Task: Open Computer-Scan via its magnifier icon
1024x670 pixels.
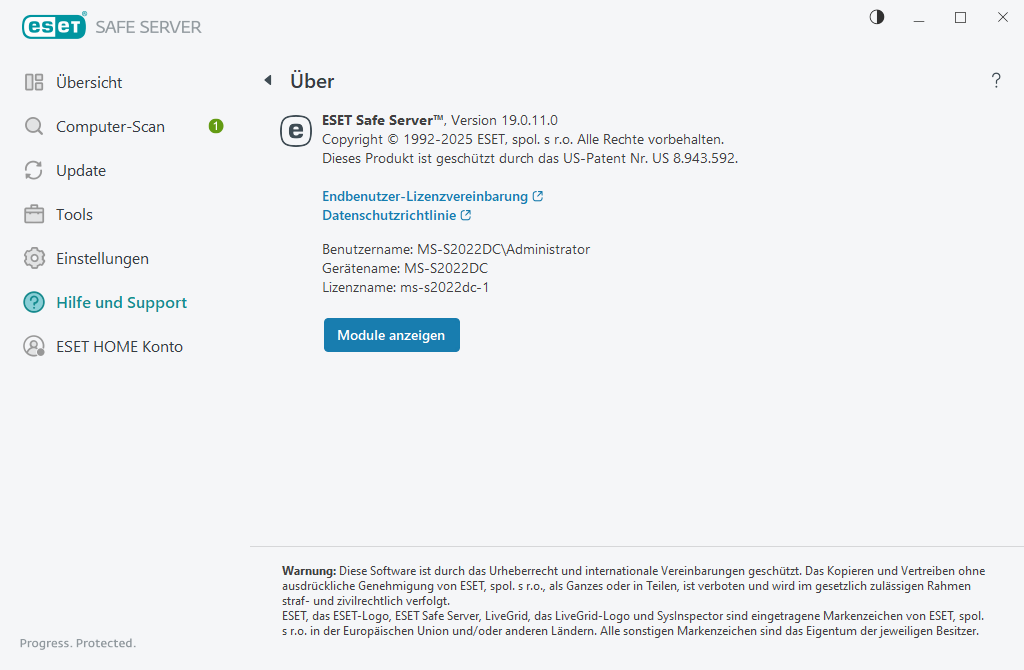Action: (33, 126)
